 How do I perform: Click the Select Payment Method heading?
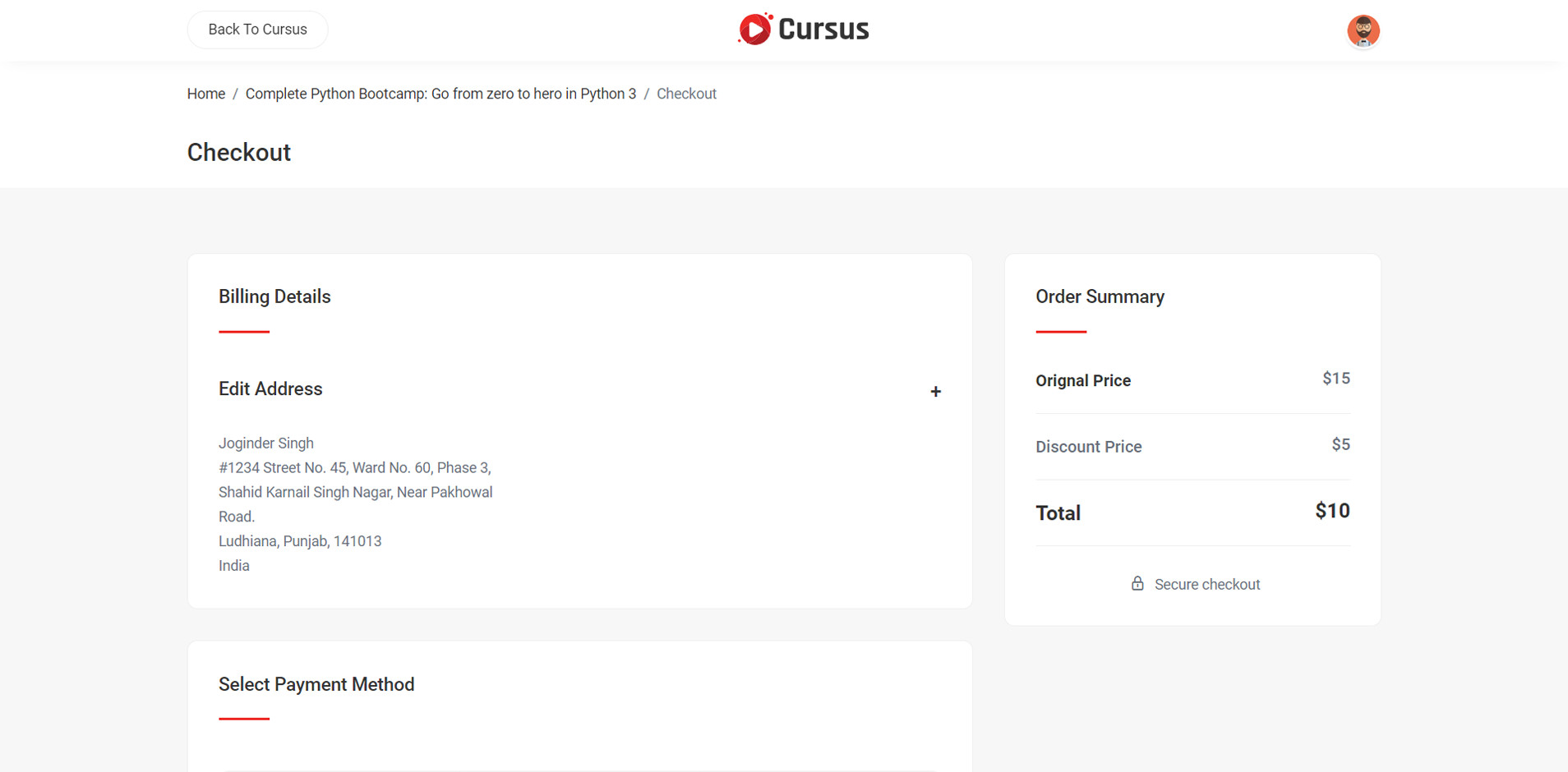point(316,684)
